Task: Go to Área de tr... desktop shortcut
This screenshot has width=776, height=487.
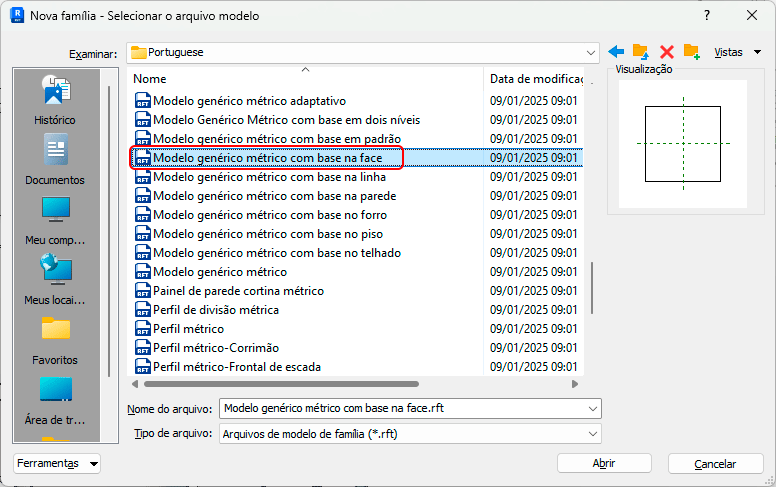Action: pyautogui.click(x=55, y=400)
